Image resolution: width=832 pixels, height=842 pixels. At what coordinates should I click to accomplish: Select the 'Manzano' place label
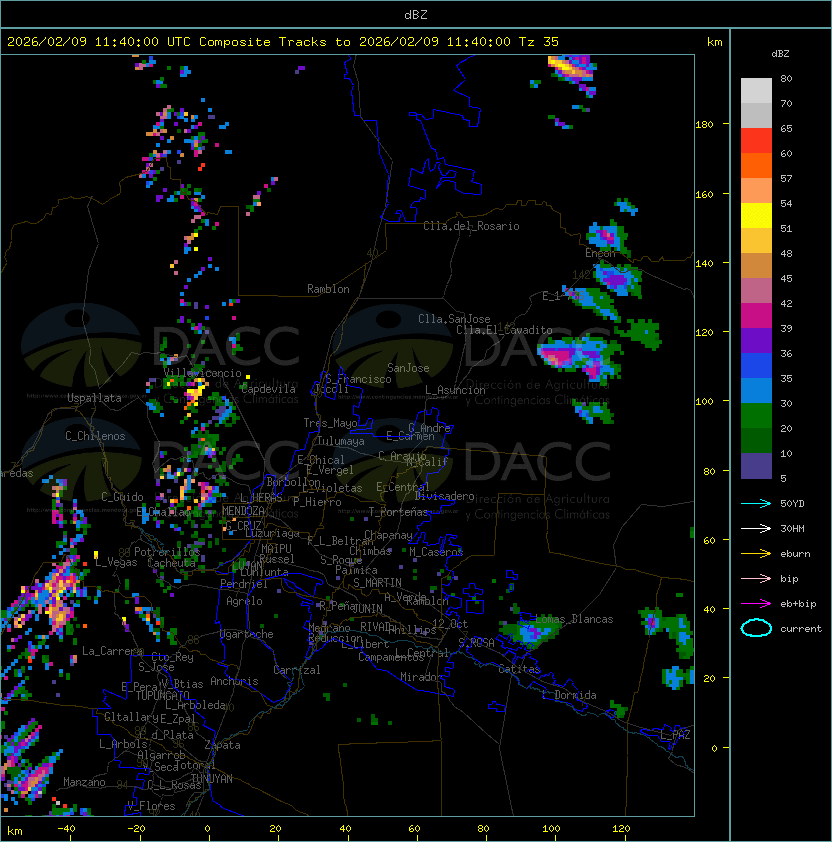(84, 782)
